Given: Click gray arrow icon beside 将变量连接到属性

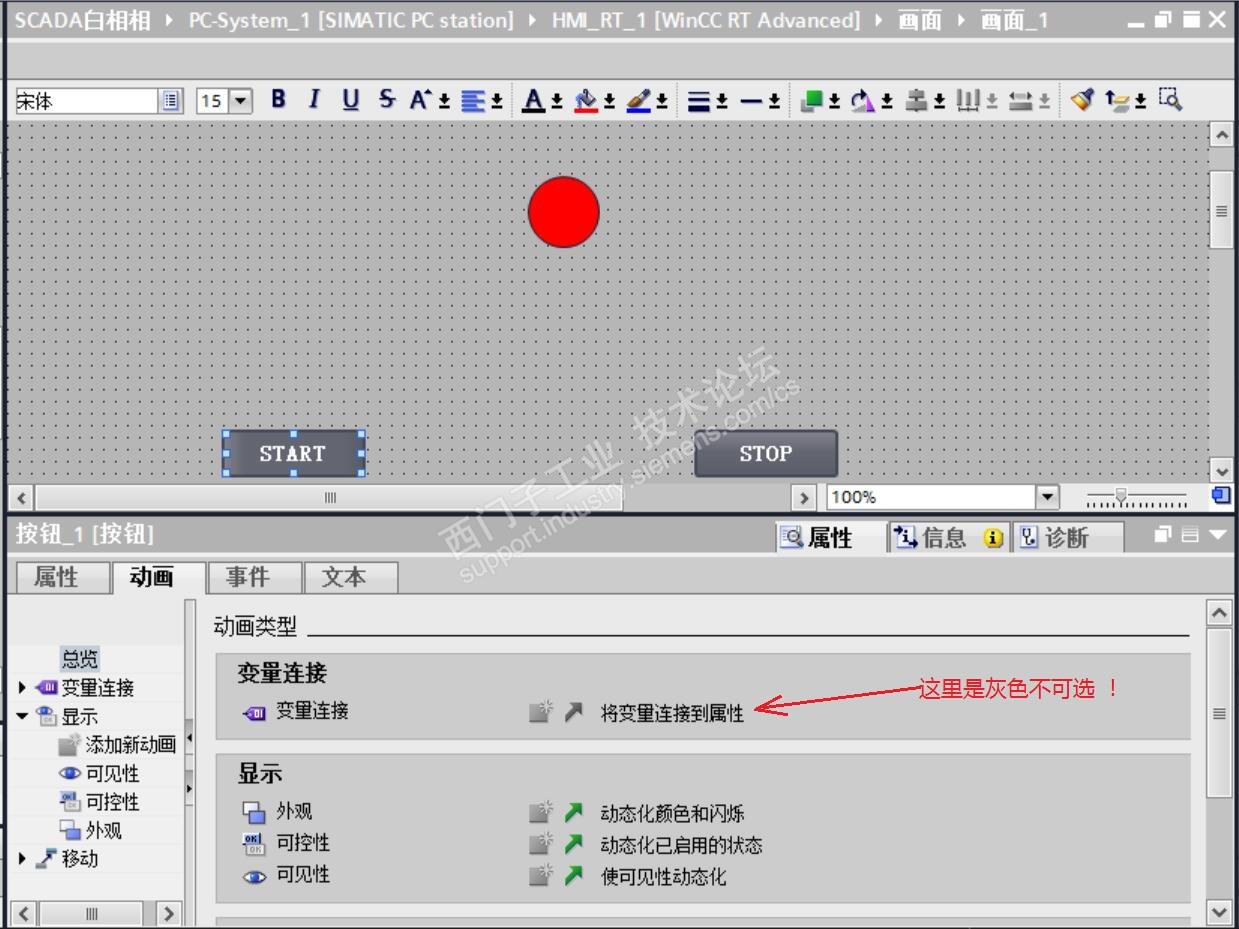Looking at the screenshot, I should click(x=573, y=713).
